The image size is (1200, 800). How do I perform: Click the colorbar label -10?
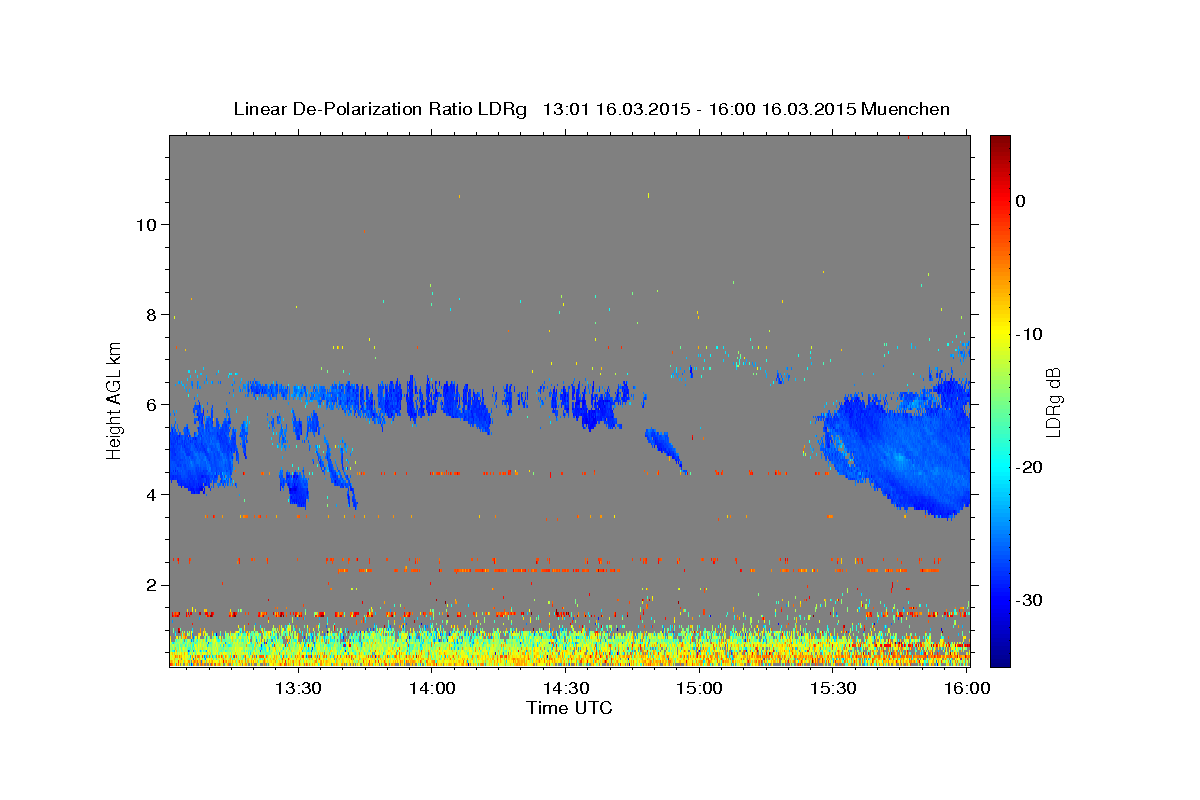pyautogui.click(x=1030, y=334)
